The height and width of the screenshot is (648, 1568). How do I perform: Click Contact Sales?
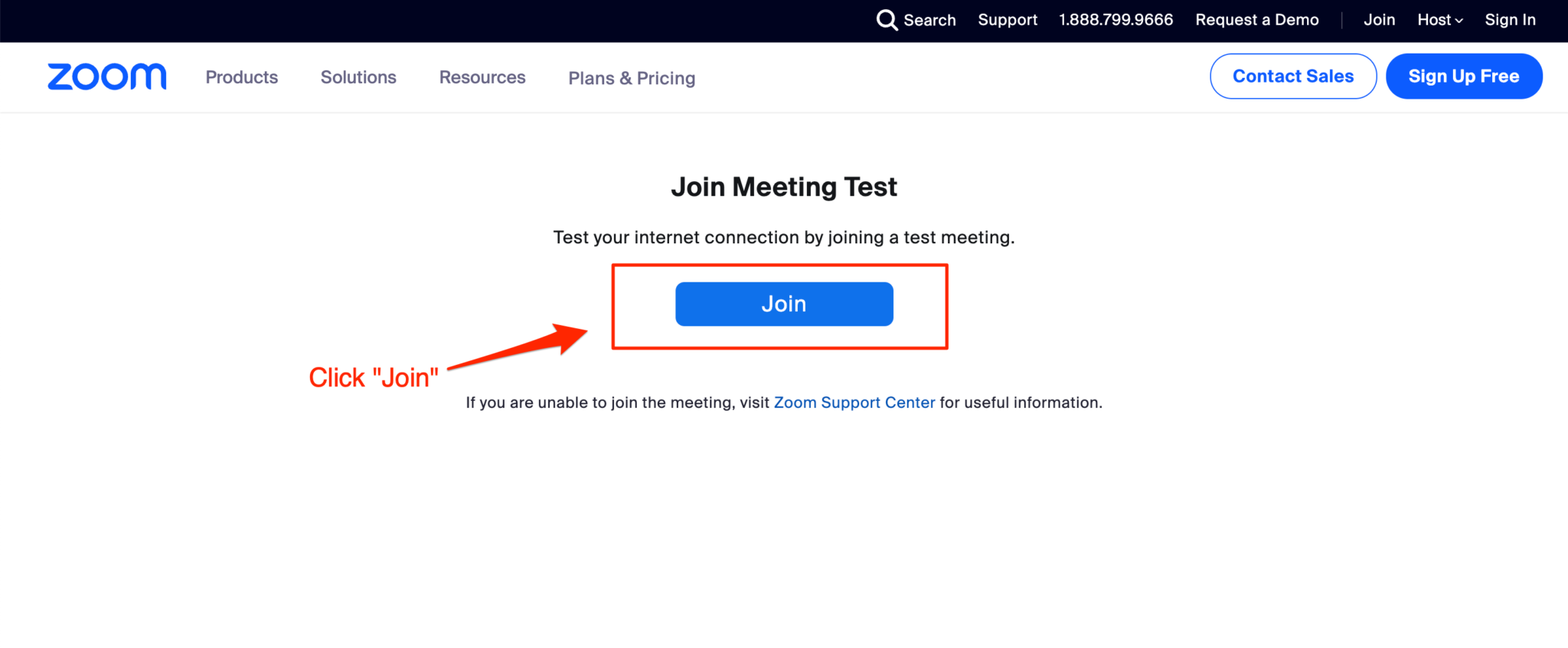(1292, 76)
